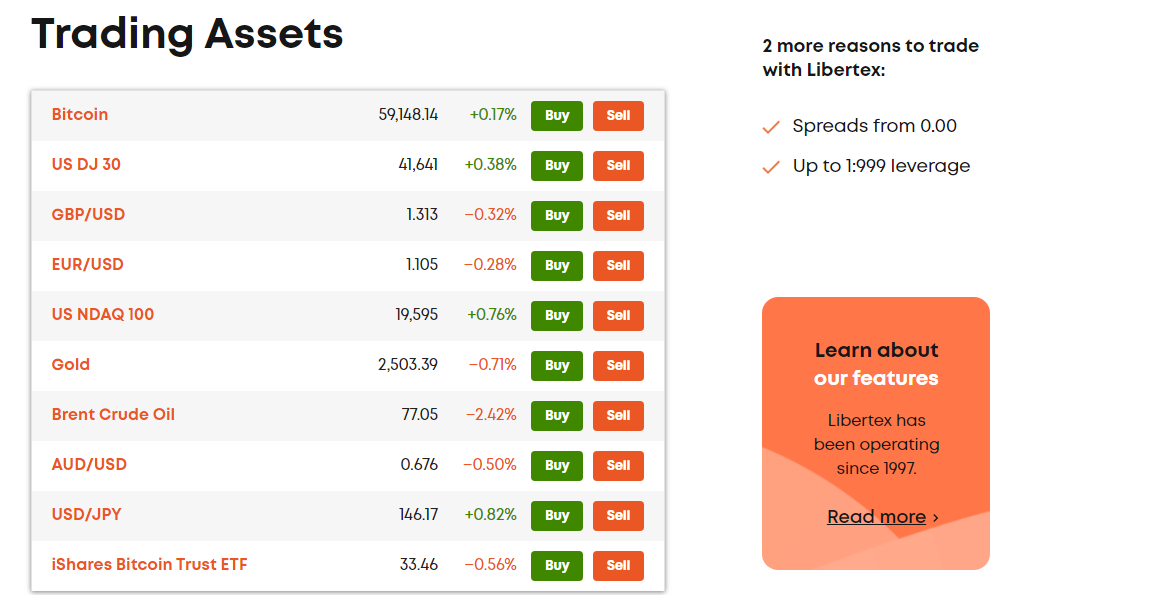Sell US NDAQ 100
This screenshot has width=1162, height=595.
tap(618, 316)
